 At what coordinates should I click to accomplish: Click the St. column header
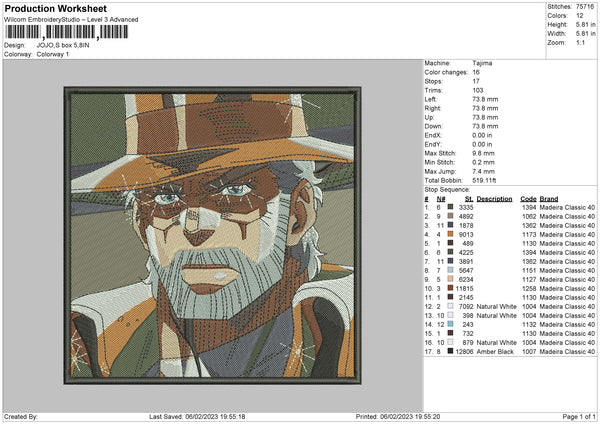tap(468, 199)
